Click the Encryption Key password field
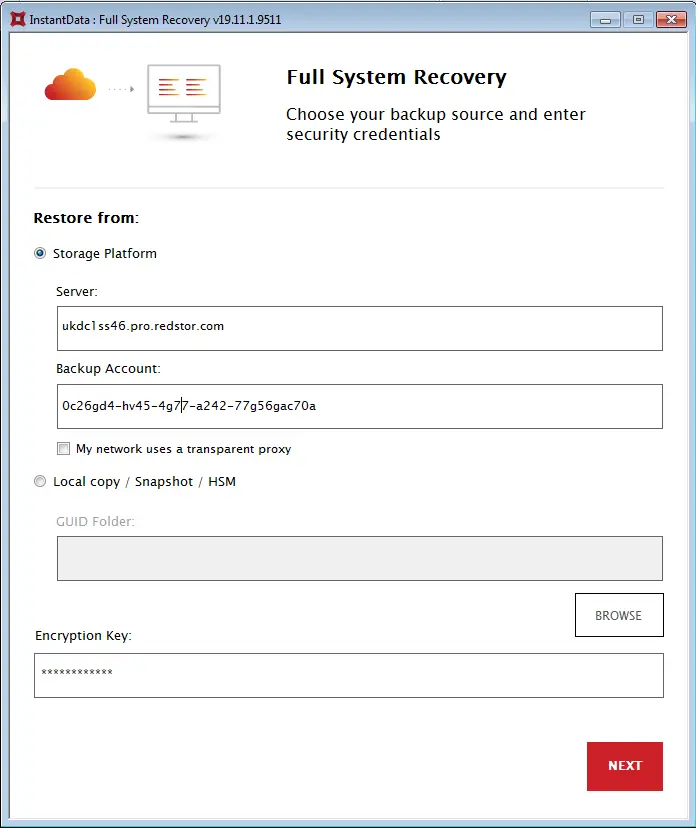This screenshot has width=696, height=828. [x=349, y=675]
